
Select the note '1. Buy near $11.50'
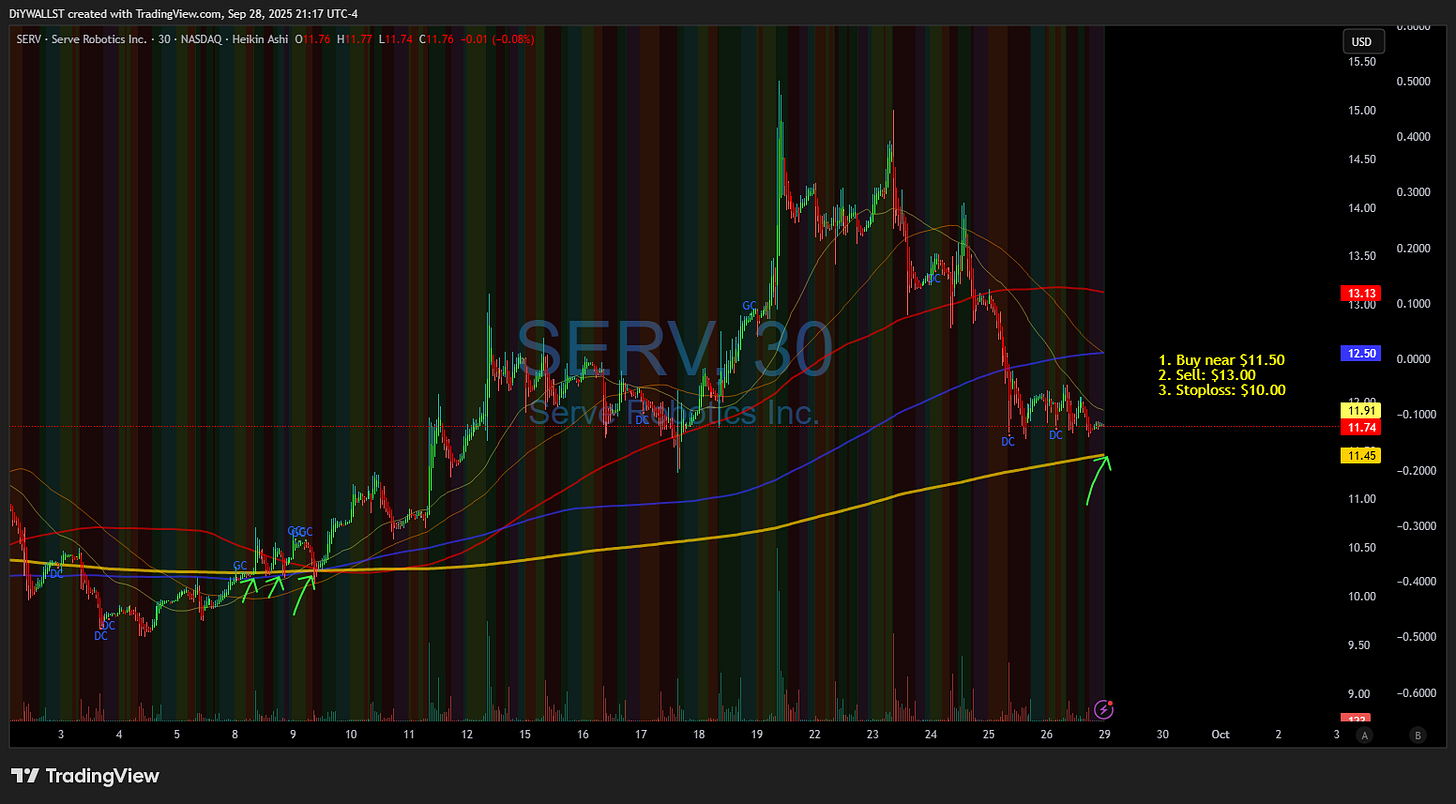pyautogui.click(x=1221, y=359)
